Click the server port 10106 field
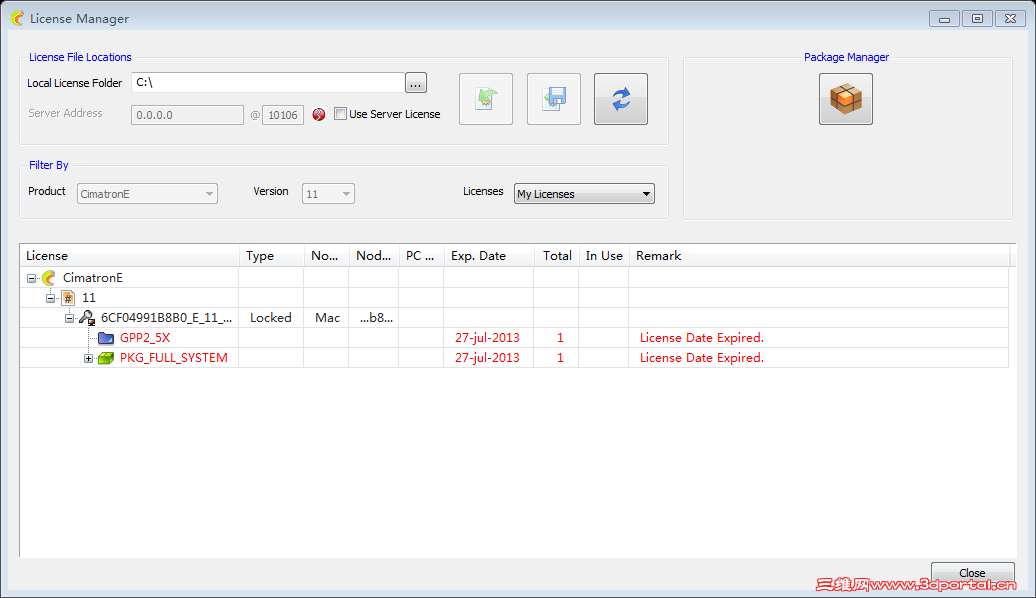The image size is (1036, 598). click(x=283, y=115)
